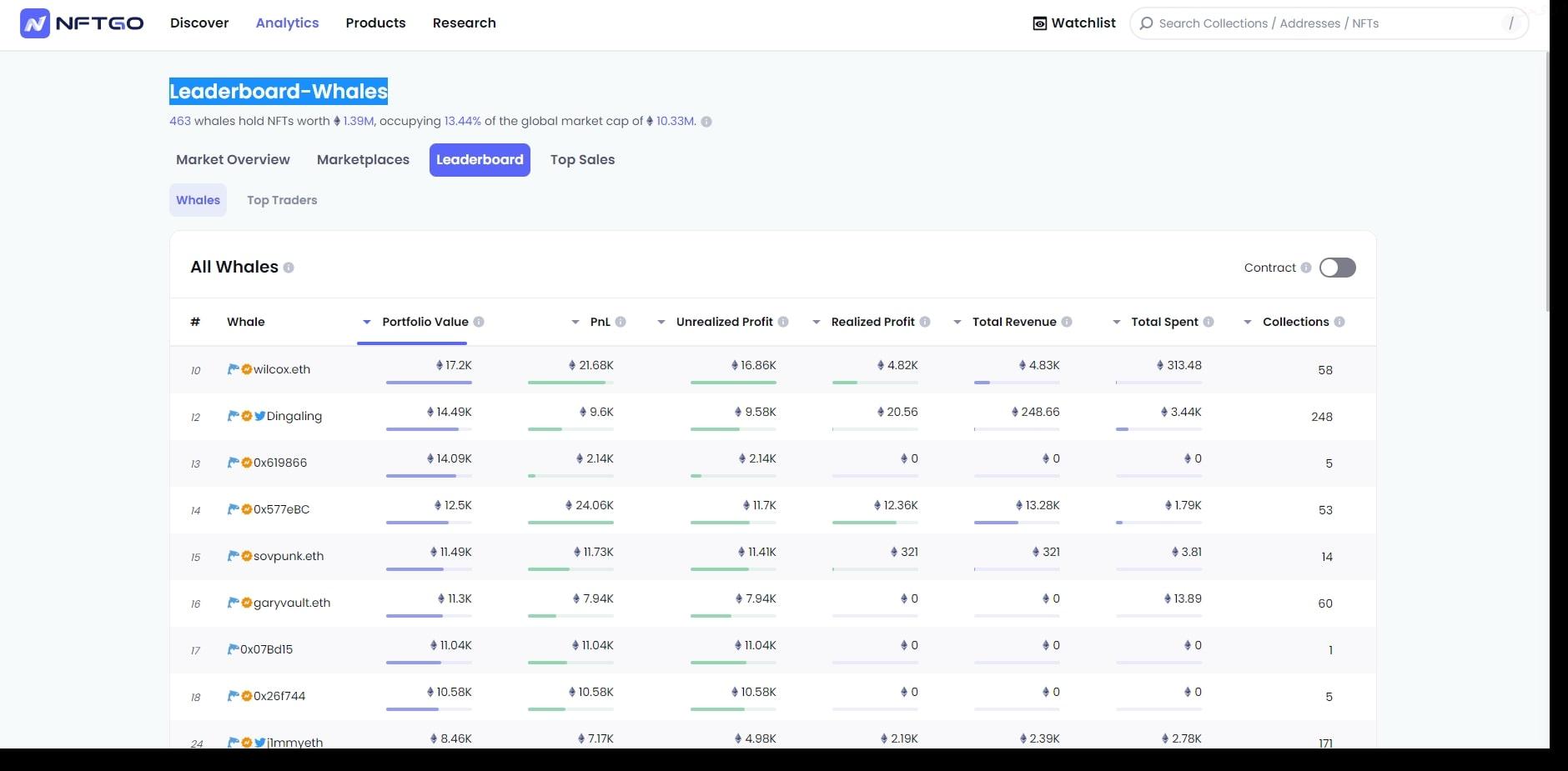Click verified badge beside sovpunk.eth
1568x771 pixels.
click(247, 555)
